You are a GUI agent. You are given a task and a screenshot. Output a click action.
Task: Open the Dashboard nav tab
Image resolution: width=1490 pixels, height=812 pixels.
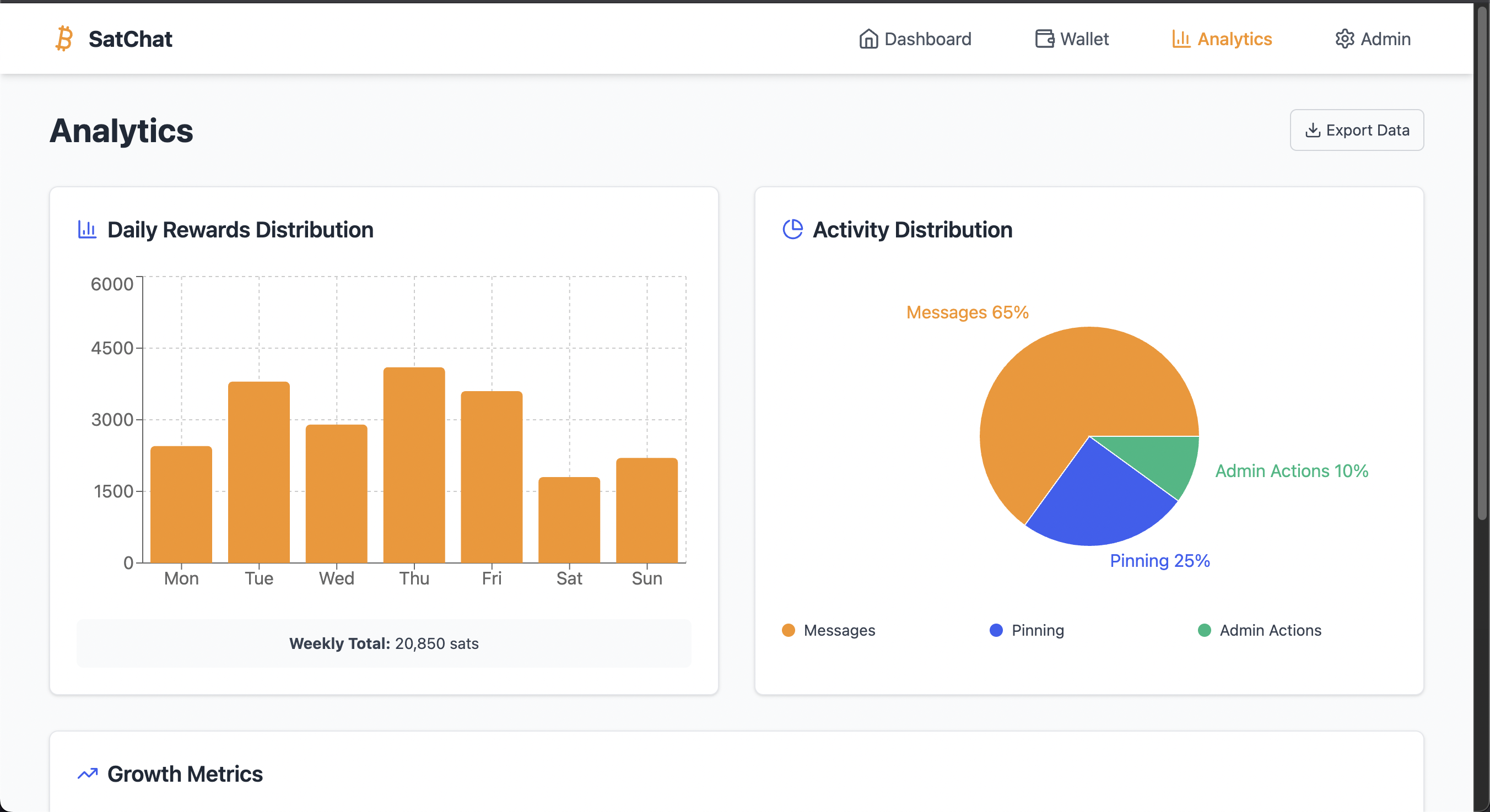927,39
